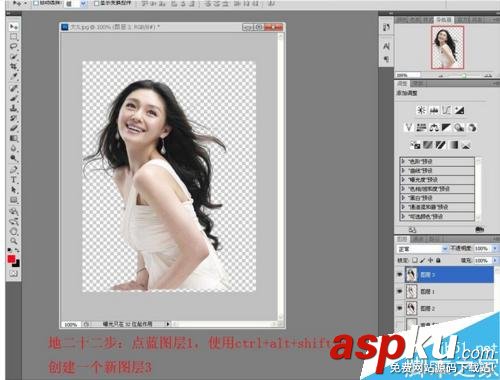Toggle lock transparent pixels
Image resolution: width=500 pixels, height=380 pixels.
tap(415, 260)
